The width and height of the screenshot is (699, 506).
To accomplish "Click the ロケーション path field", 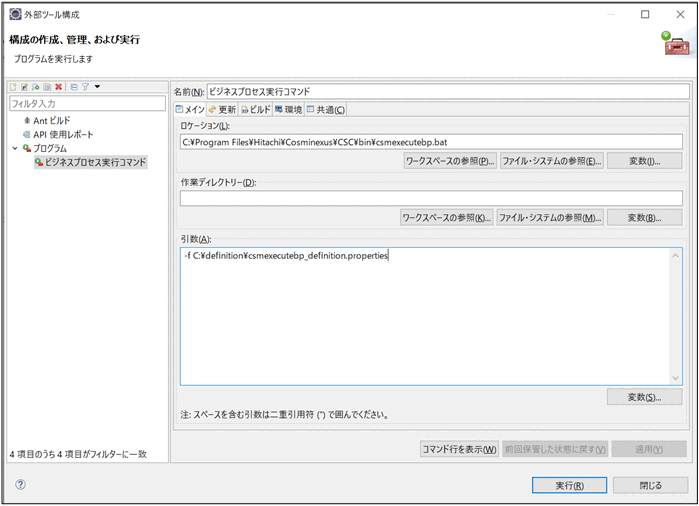I will [431, 142].
